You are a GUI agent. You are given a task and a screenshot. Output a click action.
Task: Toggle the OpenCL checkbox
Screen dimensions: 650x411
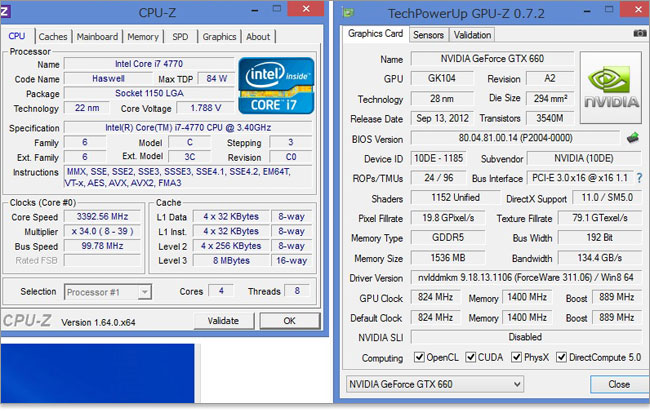(420, 357)
